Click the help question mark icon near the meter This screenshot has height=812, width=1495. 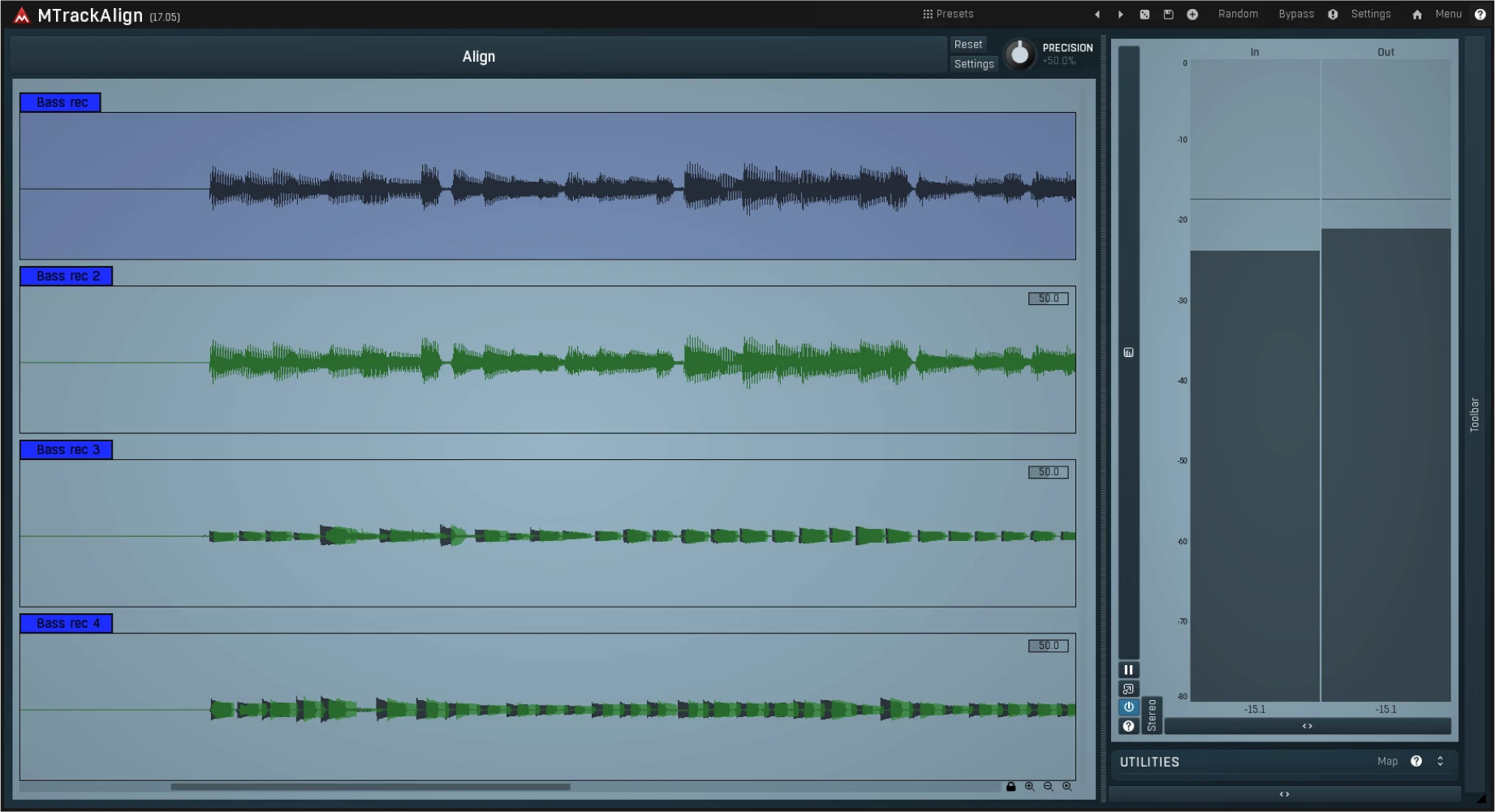click(1128, 726)
